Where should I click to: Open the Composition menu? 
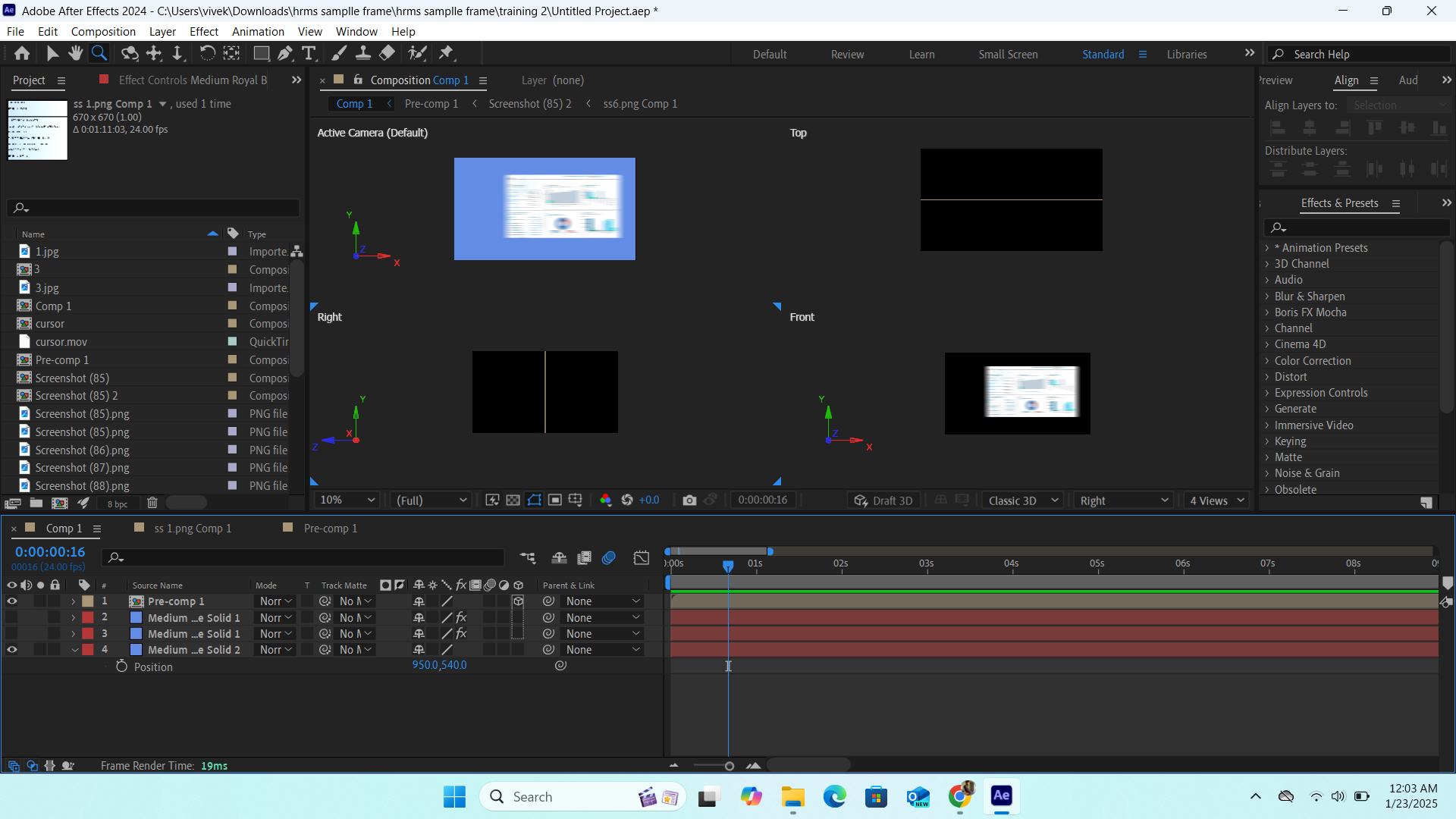102,31
